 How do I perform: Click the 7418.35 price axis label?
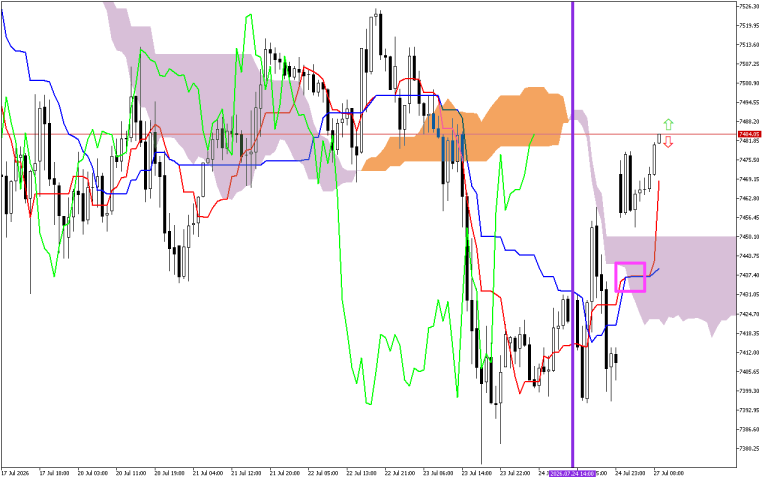tap(750, 333)
